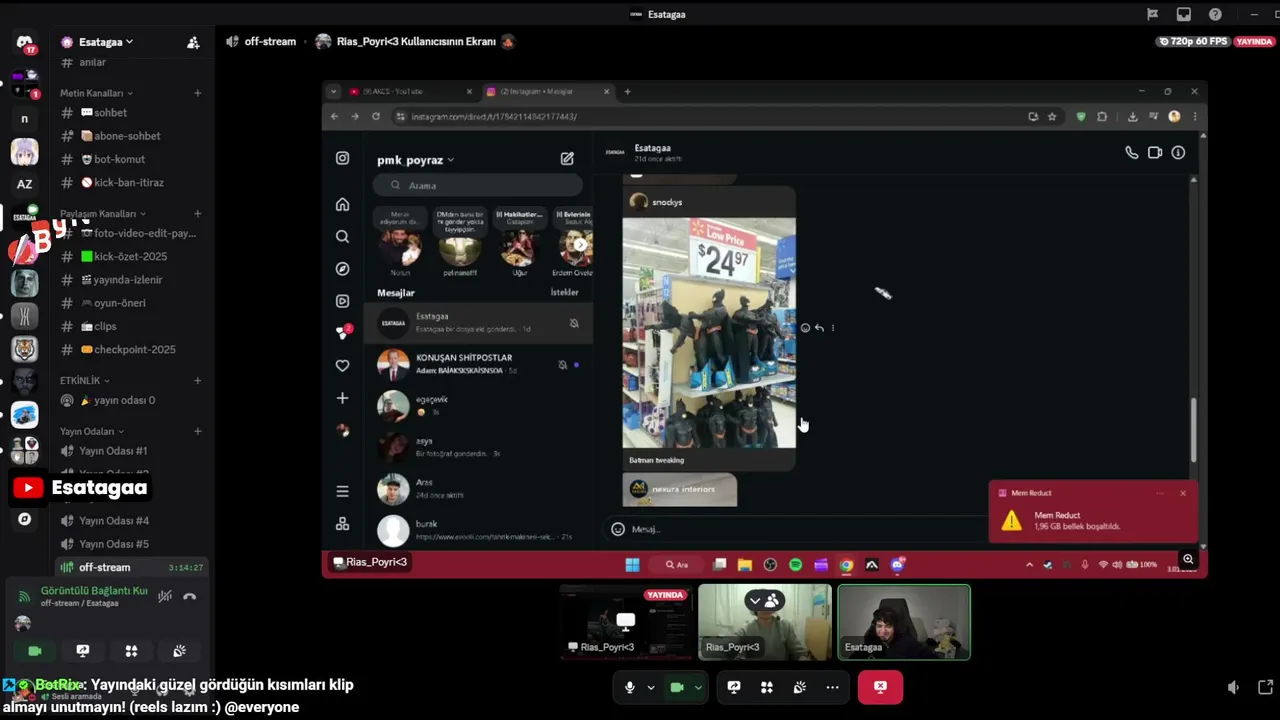
Task: Create channel in Metin Kanalları
Action: point(197,93)
